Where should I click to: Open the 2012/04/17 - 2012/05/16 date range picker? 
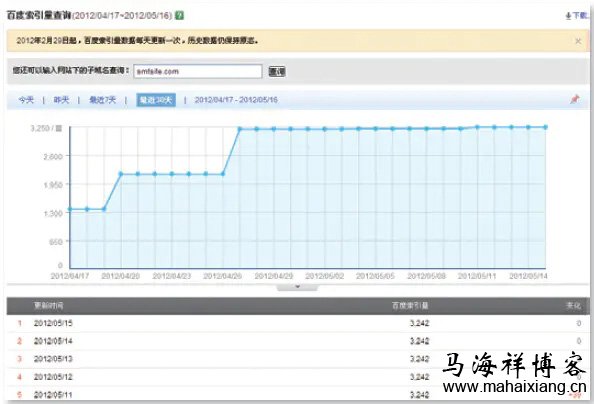pyautogui.click(x=236, y=100)
